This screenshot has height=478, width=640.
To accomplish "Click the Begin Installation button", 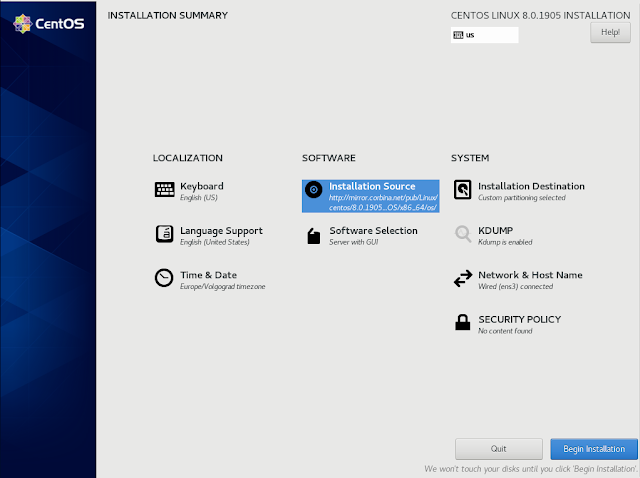I will (594, 449).
